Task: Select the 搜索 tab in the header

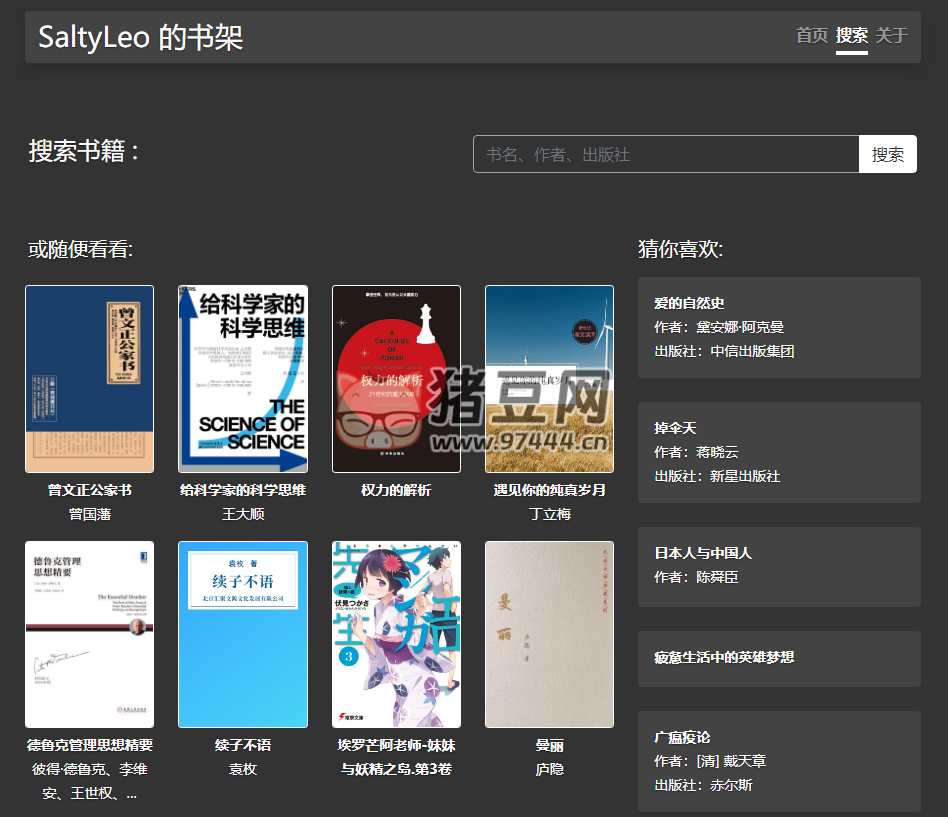Action: tap(851, 36)
